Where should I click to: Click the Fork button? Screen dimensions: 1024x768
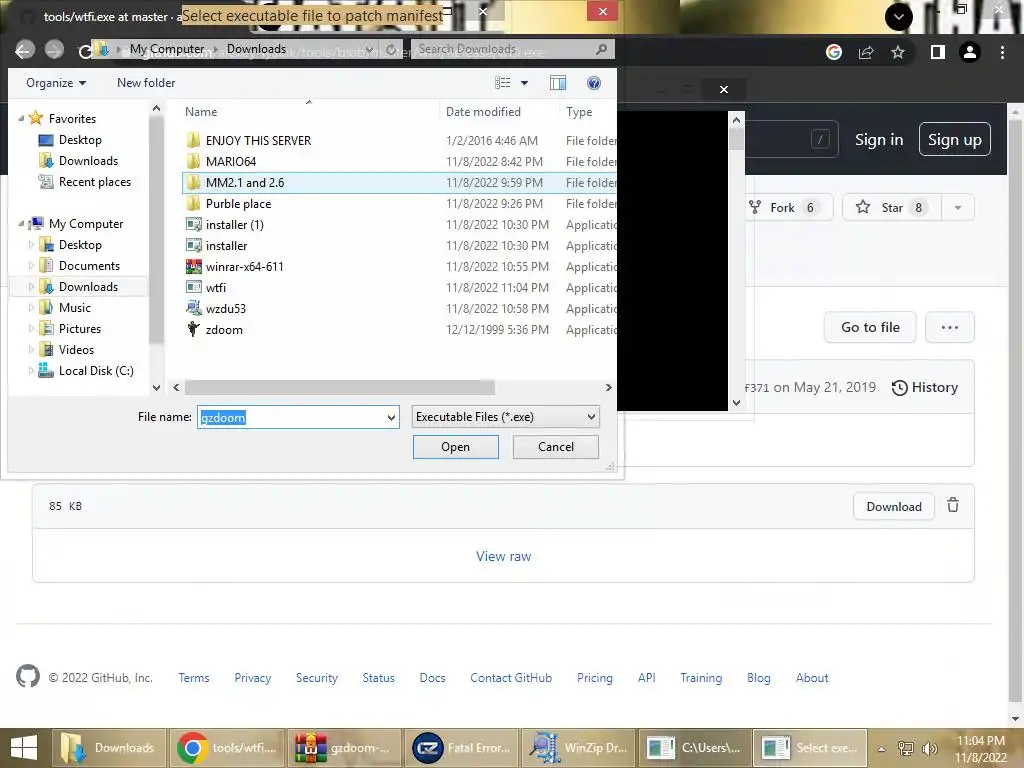point(790,208)
